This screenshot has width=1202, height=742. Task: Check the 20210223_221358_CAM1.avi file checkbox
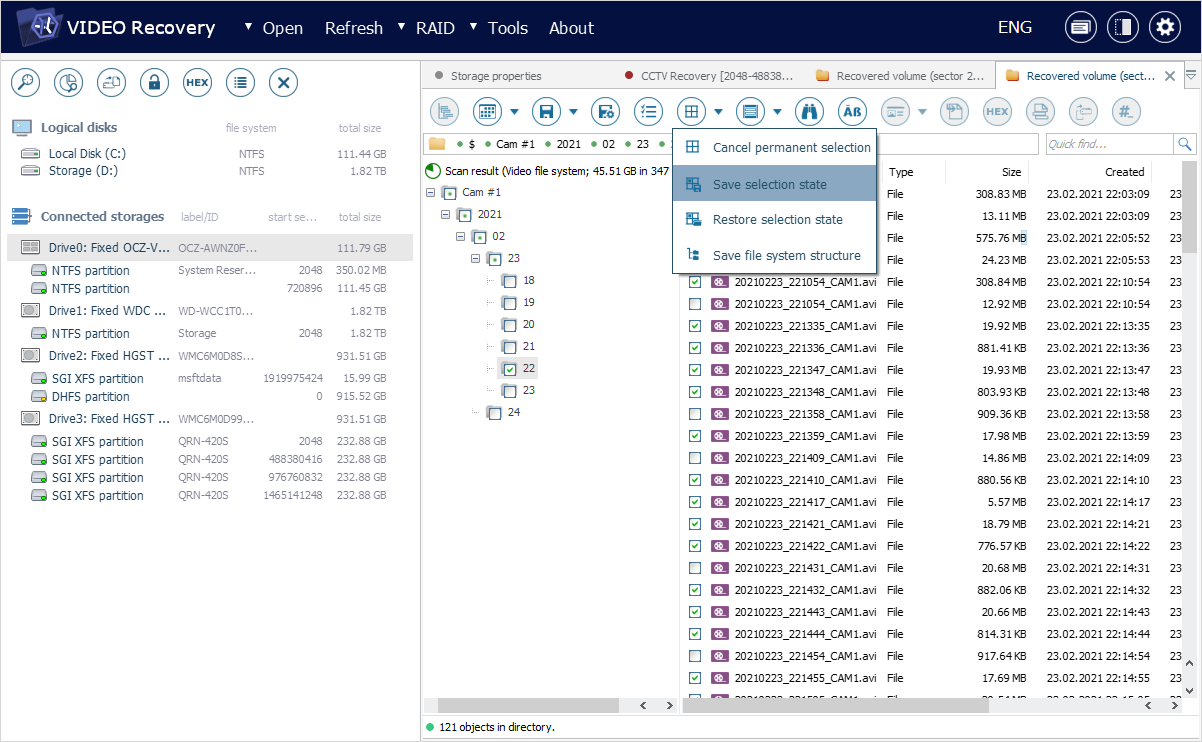695,414
